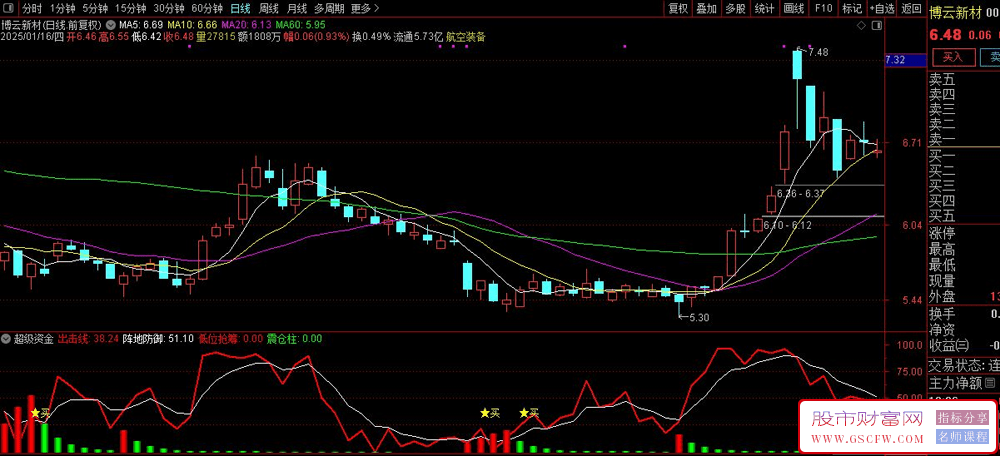Click the 2025/01/16/四 date readout
1000x456 pixels.
click(x=33, y=37)
